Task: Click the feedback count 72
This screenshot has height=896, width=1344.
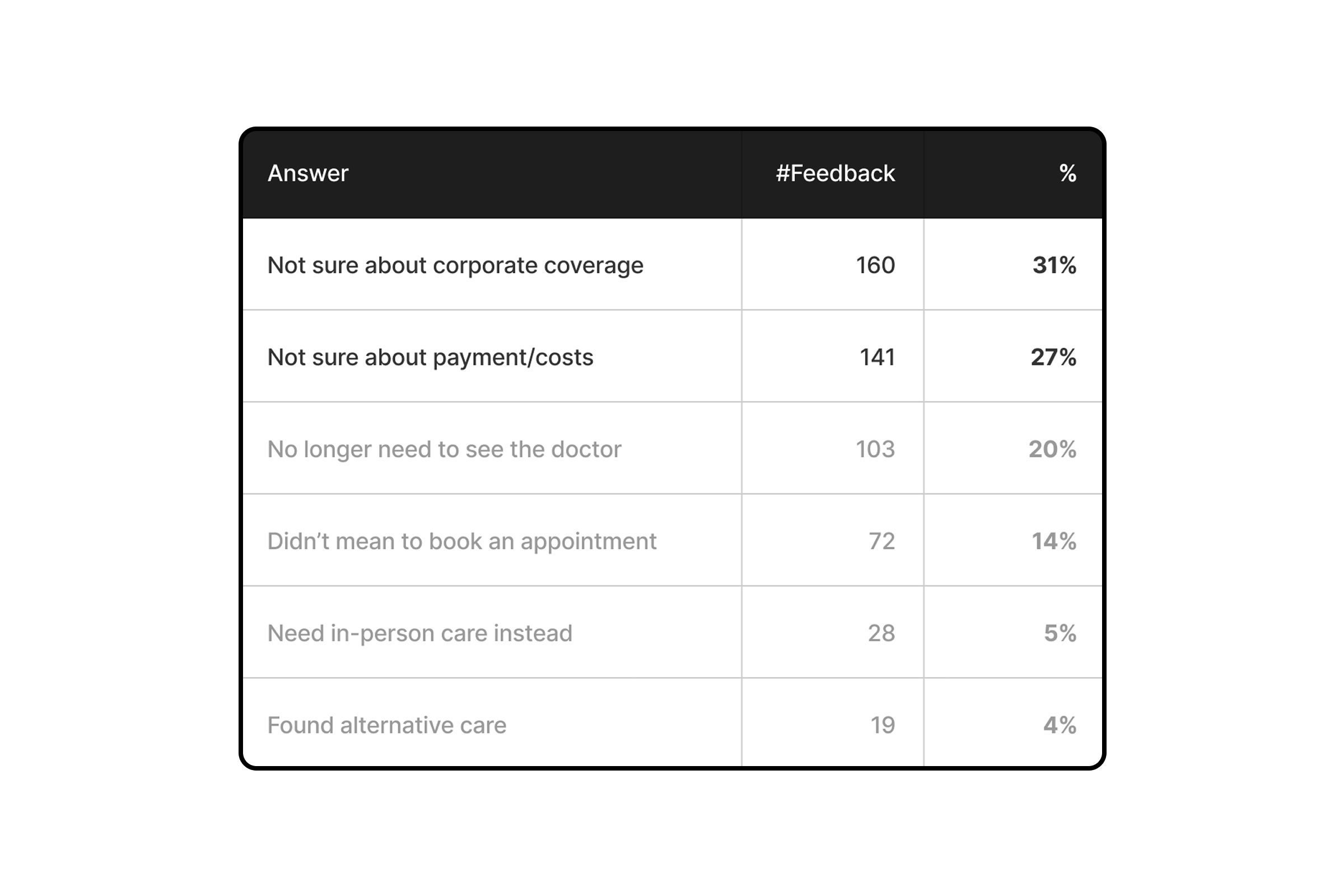Action: tap(881, 541)
